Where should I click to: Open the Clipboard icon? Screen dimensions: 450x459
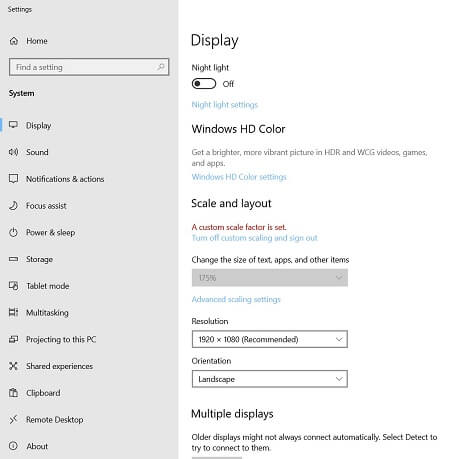click(13, 393)
